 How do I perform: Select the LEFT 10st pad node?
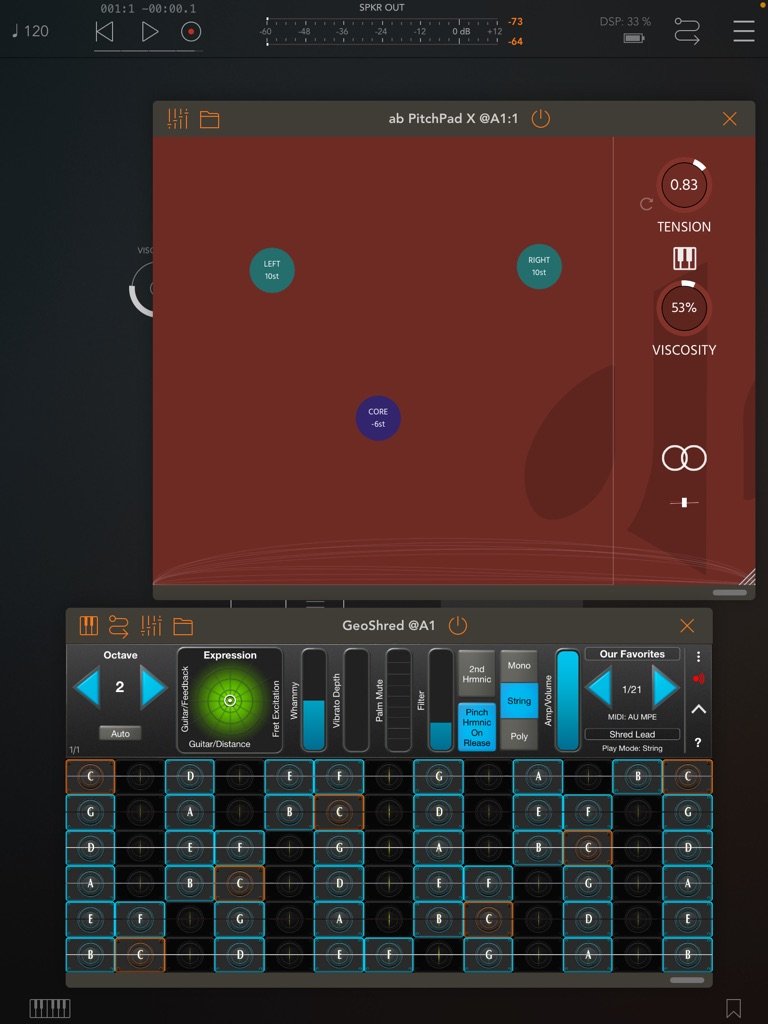(x=272, y=270)
